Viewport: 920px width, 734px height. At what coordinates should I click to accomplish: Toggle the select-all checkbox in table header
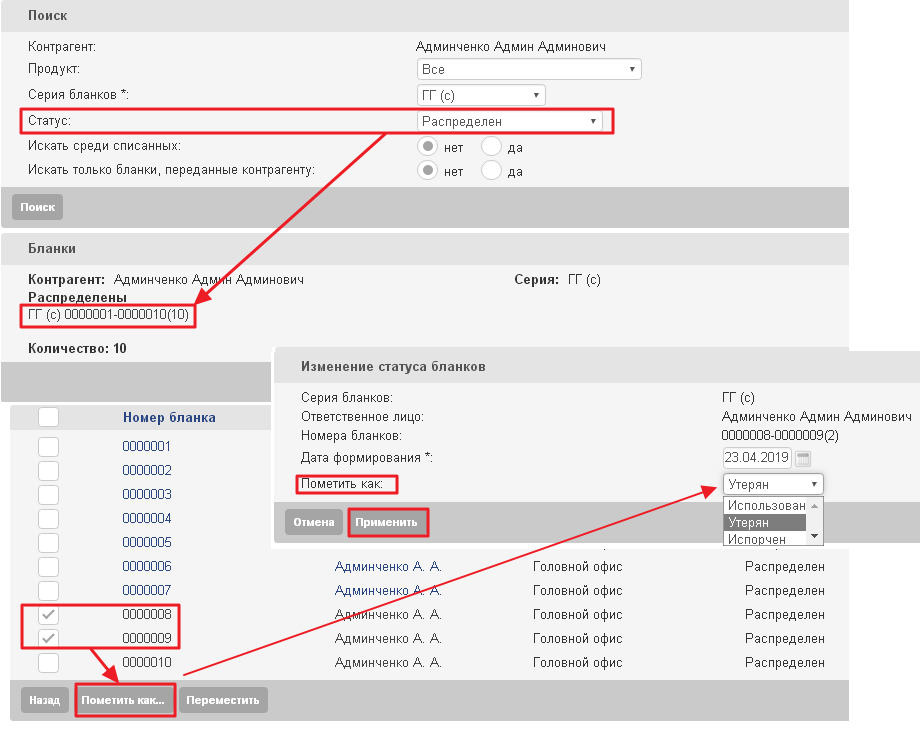[x=49, y=417]
